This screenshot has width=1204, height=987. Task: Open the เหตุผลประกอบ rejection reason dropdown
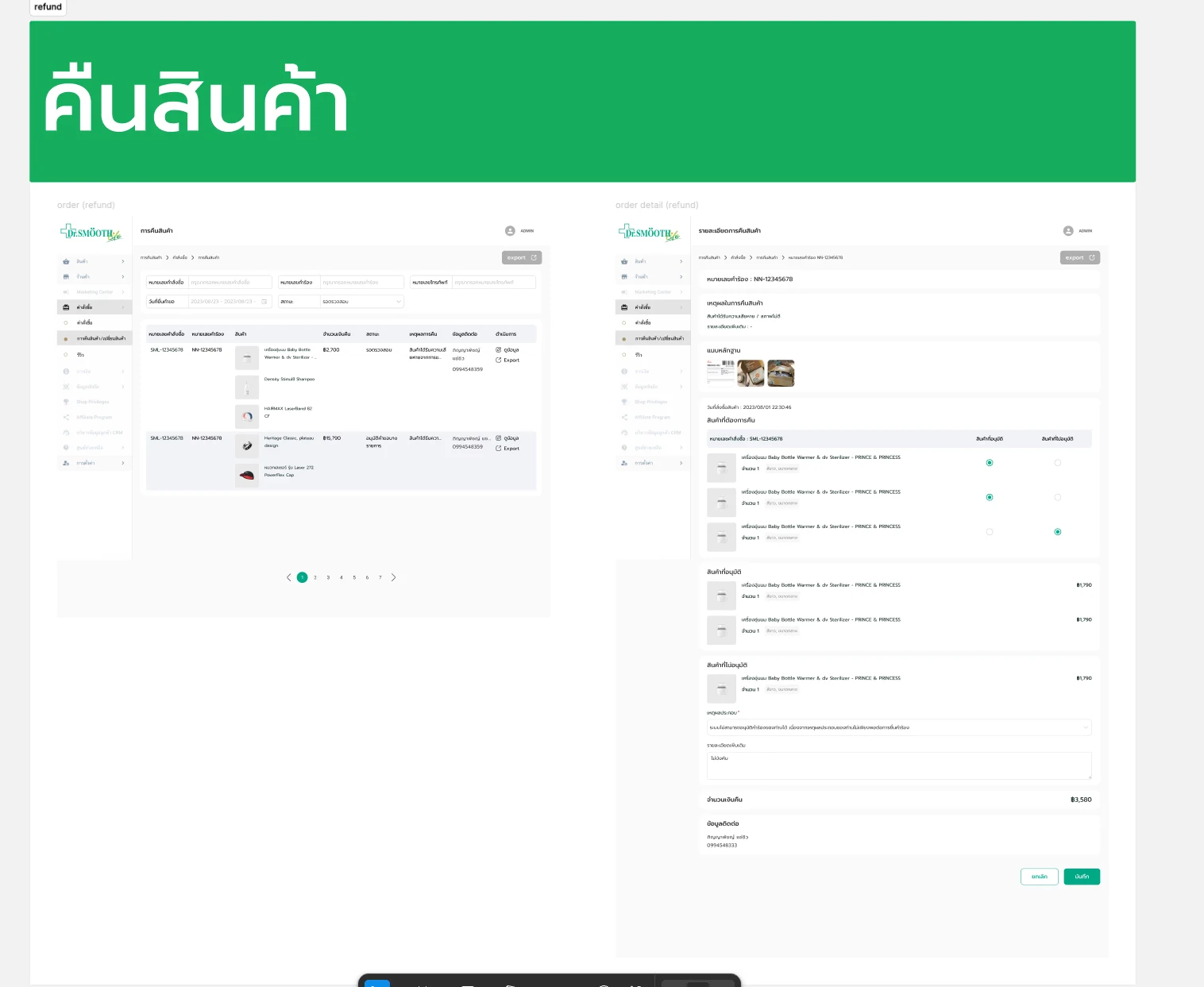coord(899,727)
